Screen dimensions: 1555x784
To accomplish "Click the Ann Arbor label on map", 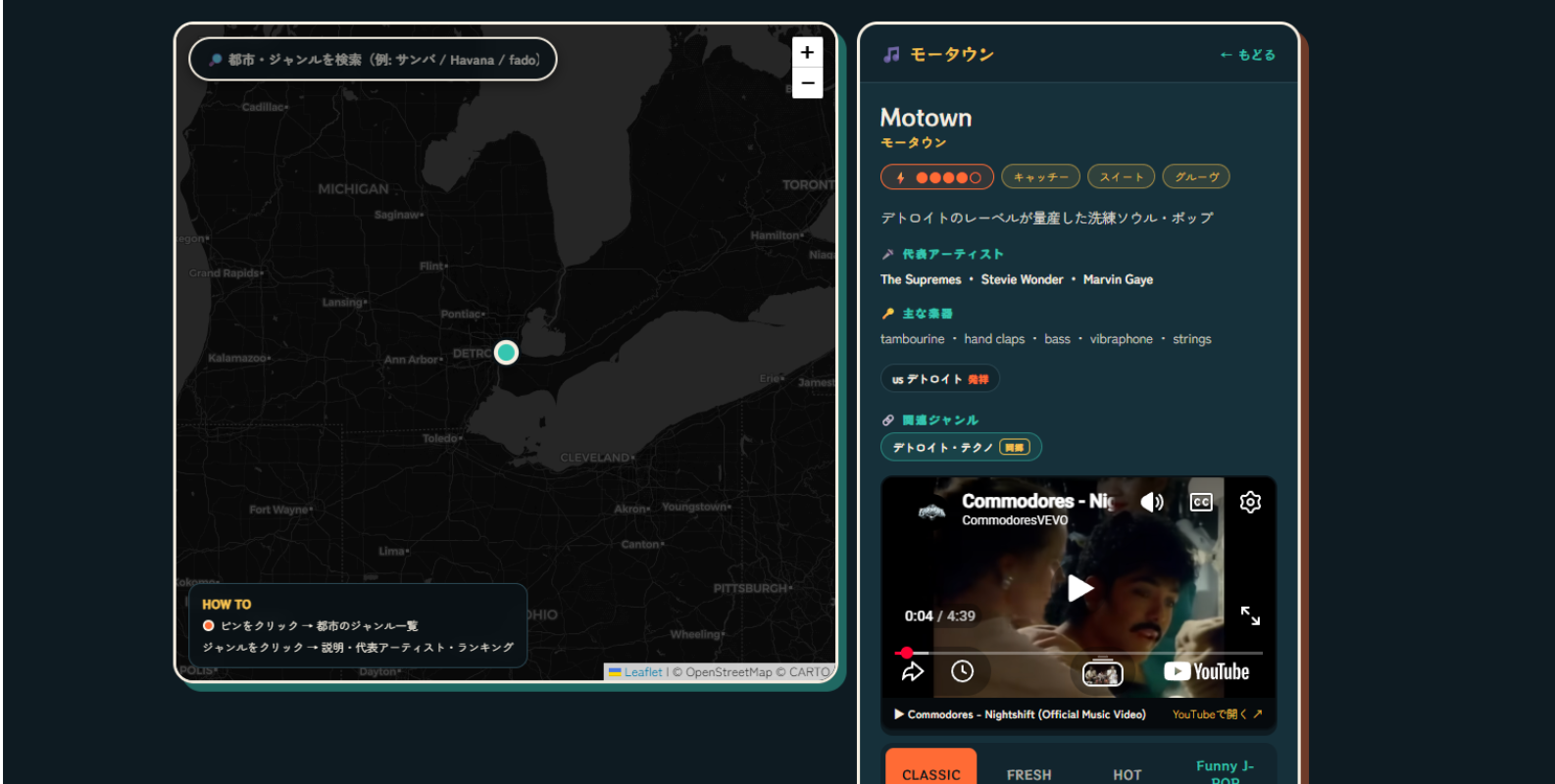I will (x=412, y=360).
